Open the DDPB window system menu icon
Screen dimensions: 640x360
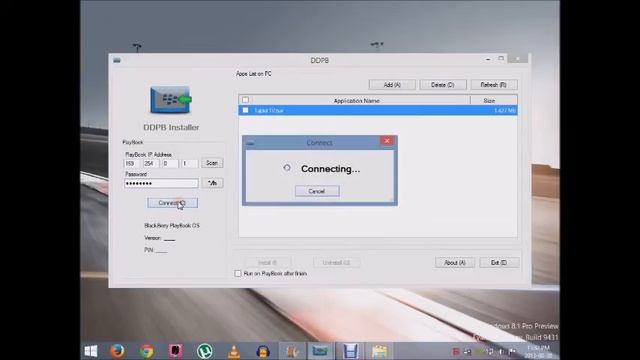pyautogui.click(x=117, y=60)
